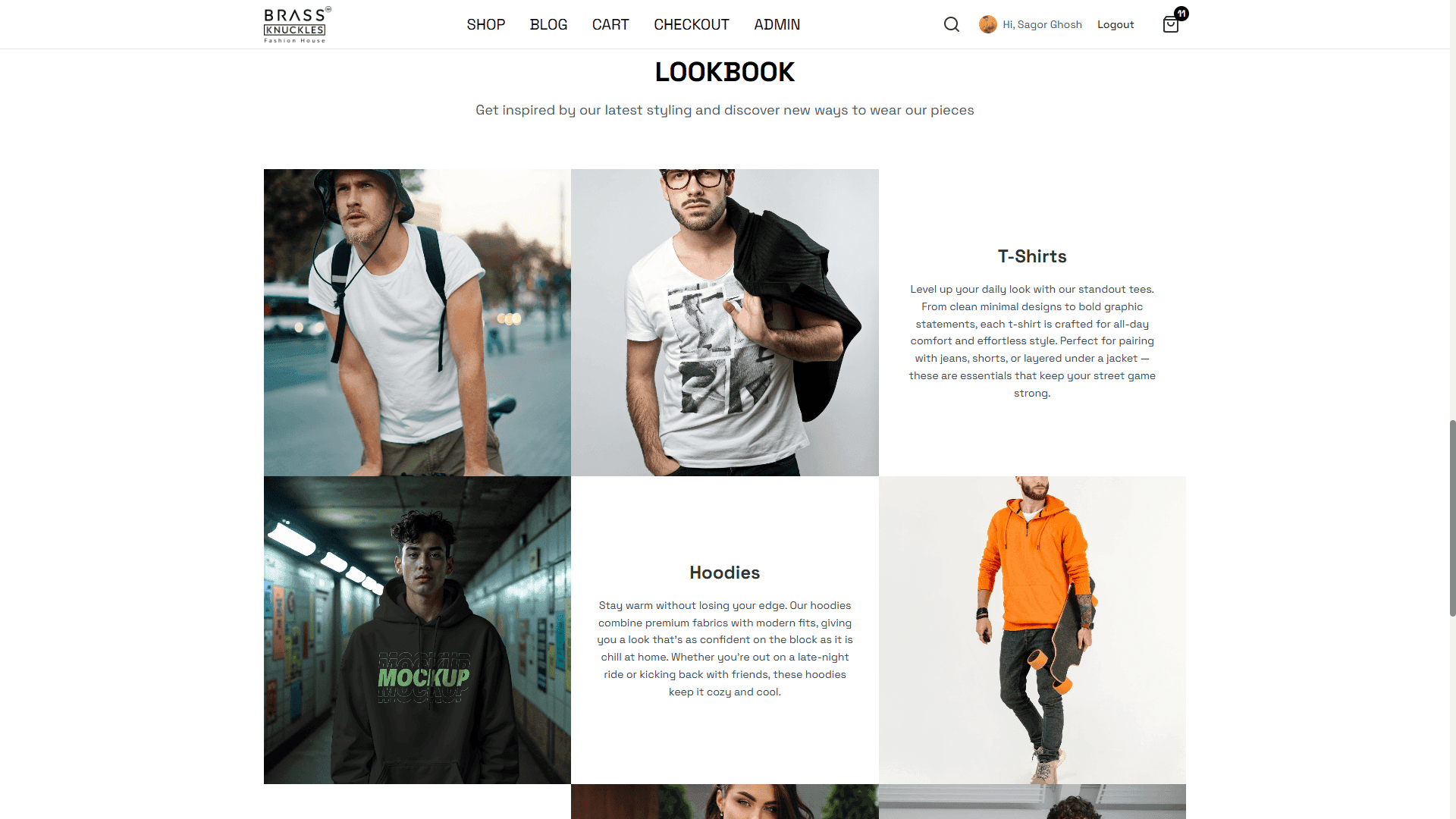The height and width of the screenshot is (819, 1456).
Task: Click the LOOKBOOK page title
Action: pyautogui.click(x=725, y=72)
